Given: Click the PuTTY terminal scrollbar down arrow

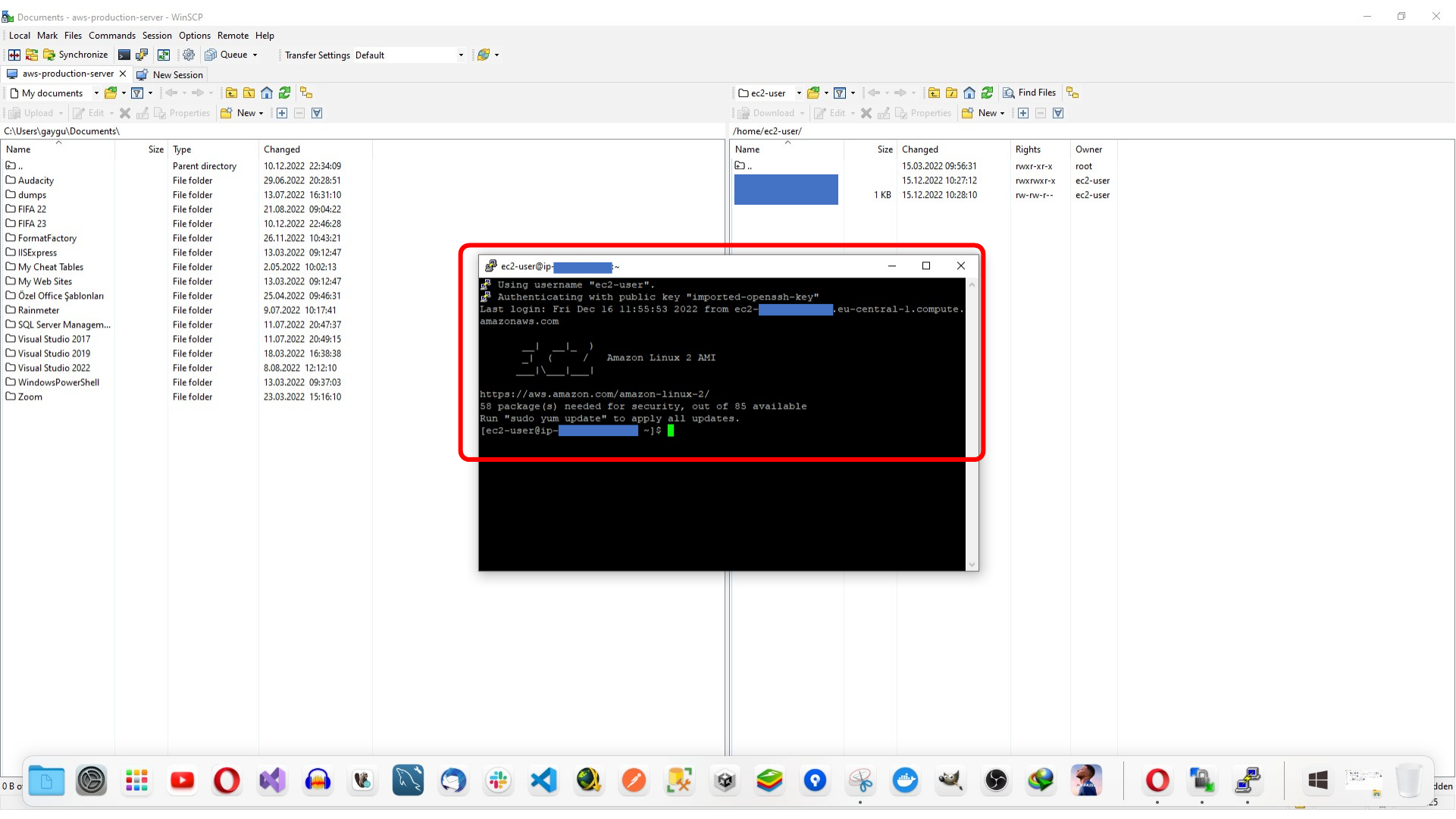Looking at the screenshot, I should coord(972,564).
